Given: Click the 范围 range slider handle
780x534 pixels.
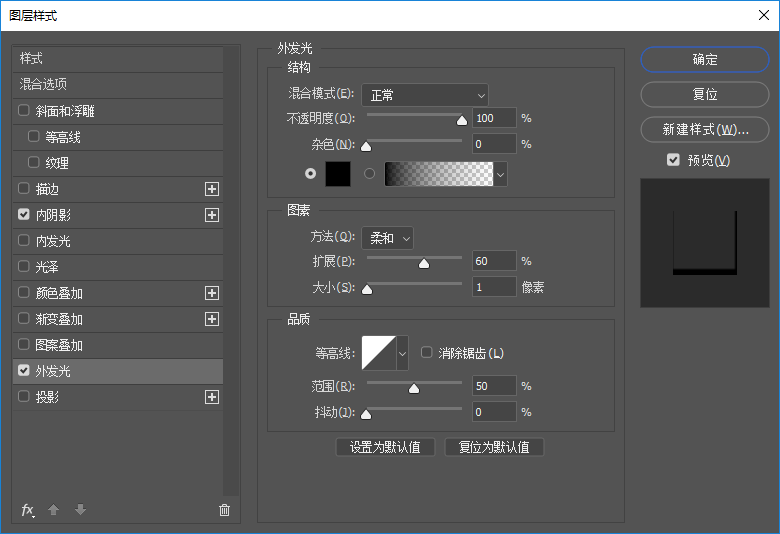Looking at the screenshot, I should (414, 388).
